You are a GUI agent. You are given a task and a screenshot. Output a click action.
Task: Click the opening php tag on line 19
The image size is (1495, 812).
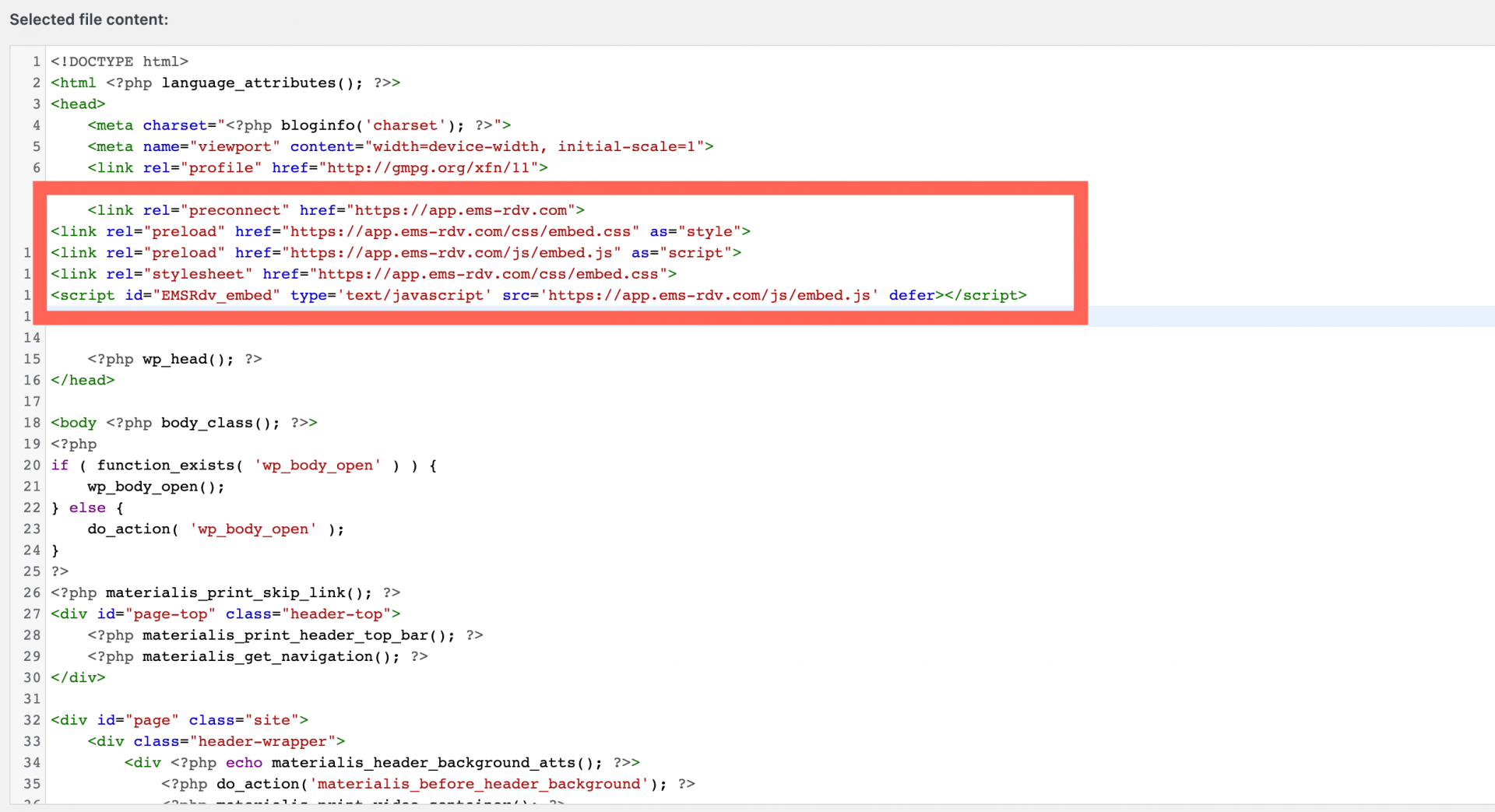(x=74, y=445)
